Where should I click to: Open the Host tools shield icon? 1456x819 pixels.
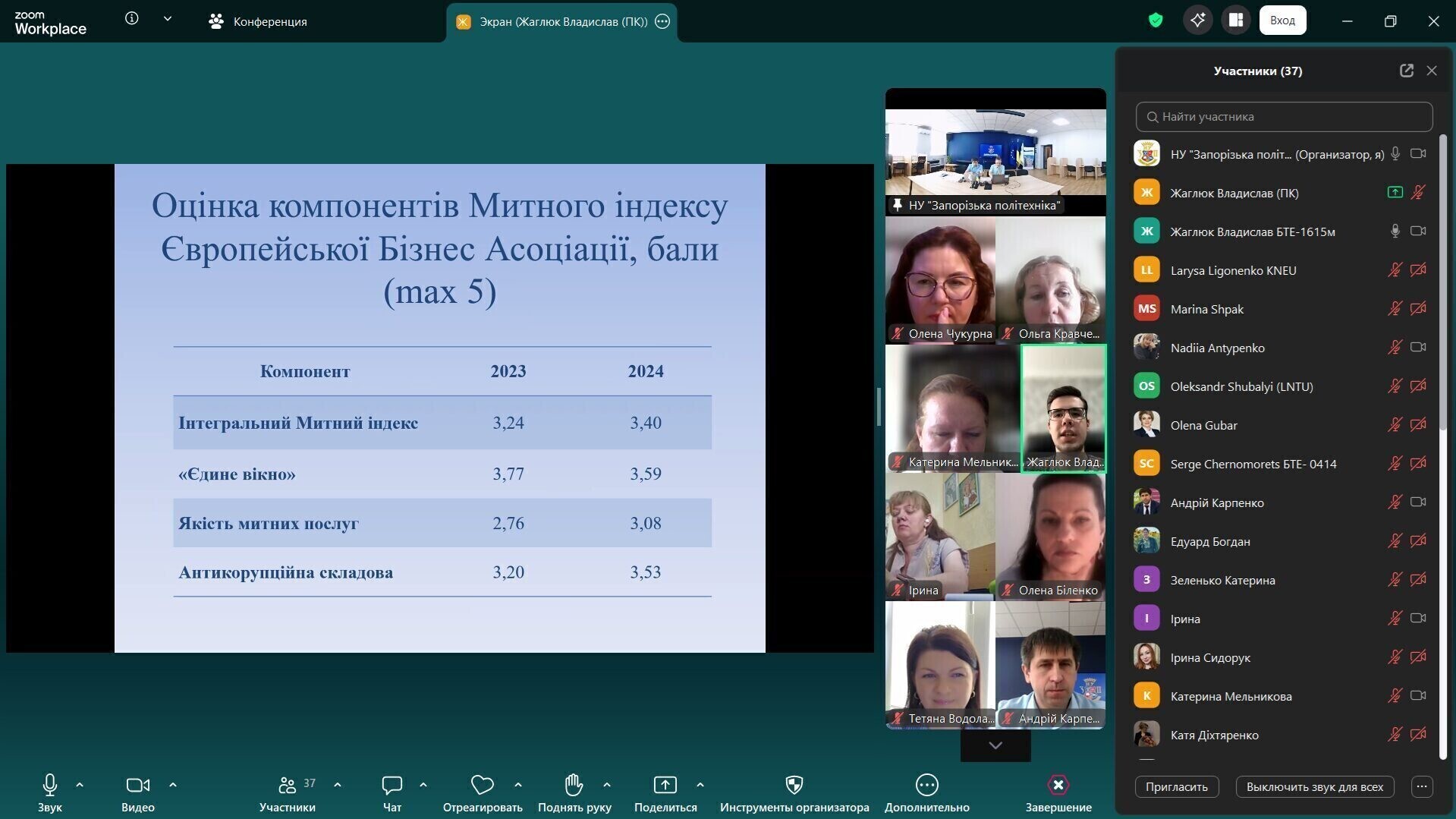point(794,785)
